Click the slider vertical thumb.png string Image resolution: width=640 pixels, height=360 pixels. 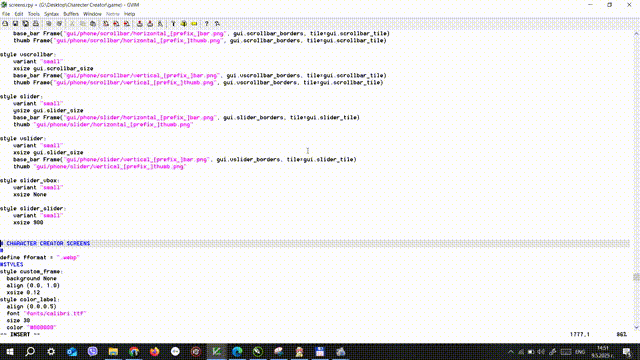tap(110, 167)
